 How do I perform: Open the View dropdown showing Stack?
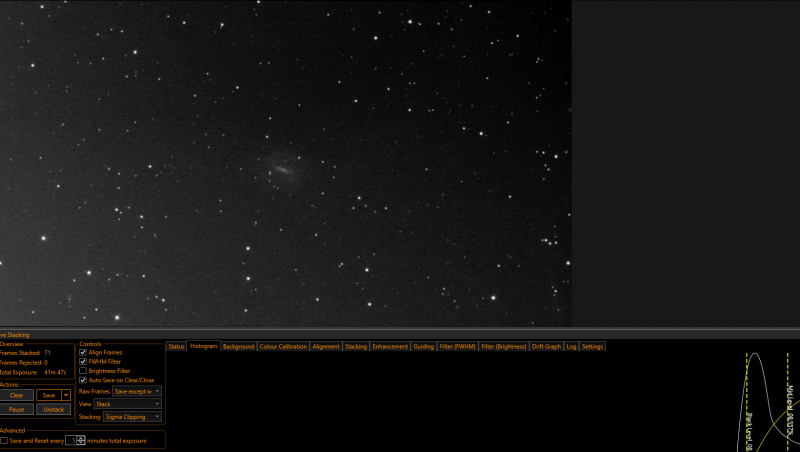pos(128,404)
